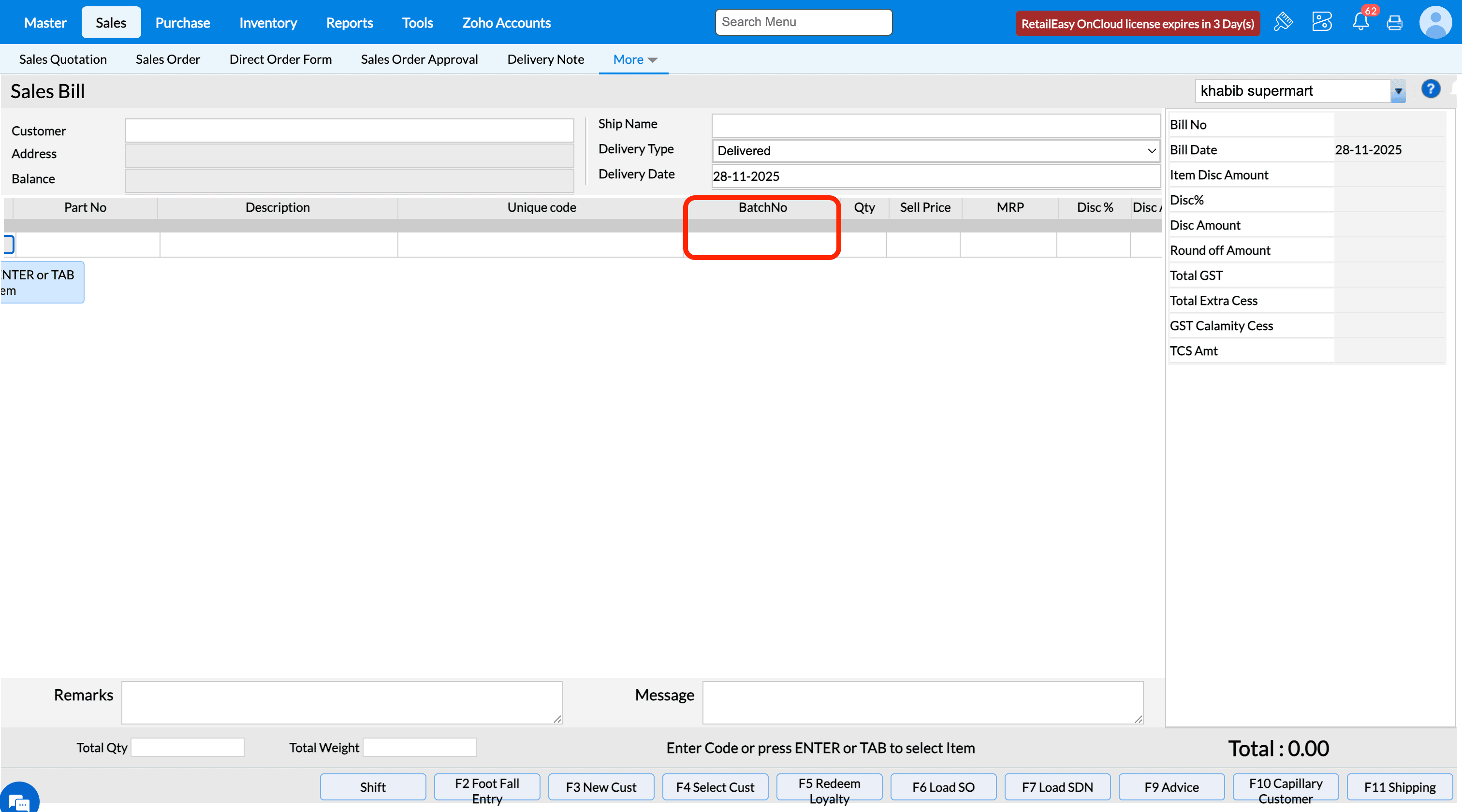The image size is (1462, 812).
Task: Open the Delivery Type dropdown
Action: pyautogui.click(x=936, y=151)
